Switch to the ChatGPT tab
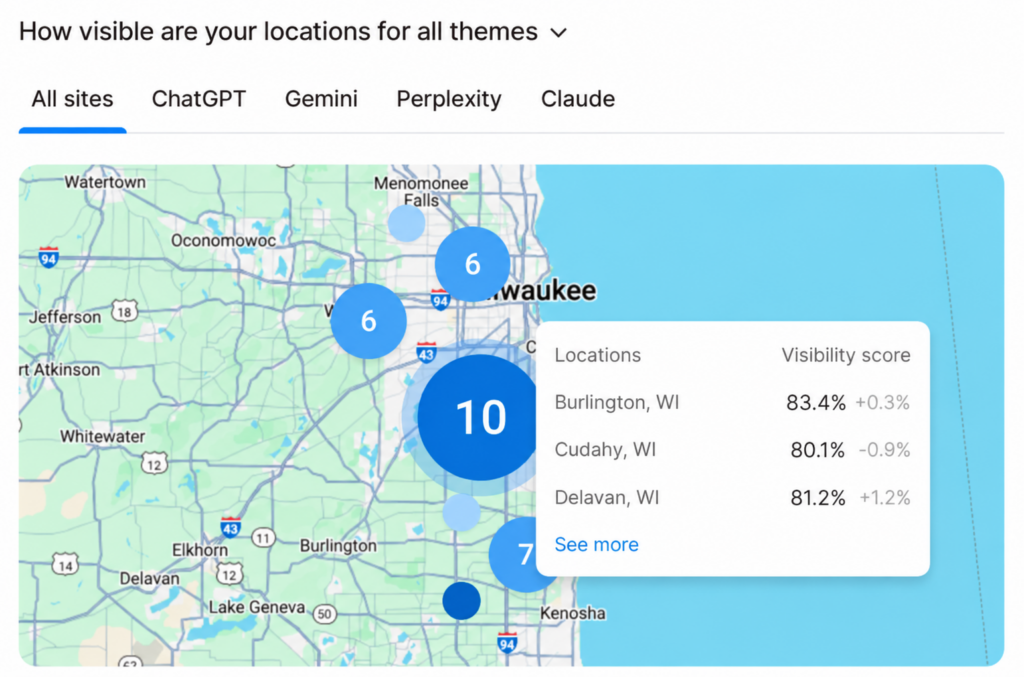 pos(199,99)
